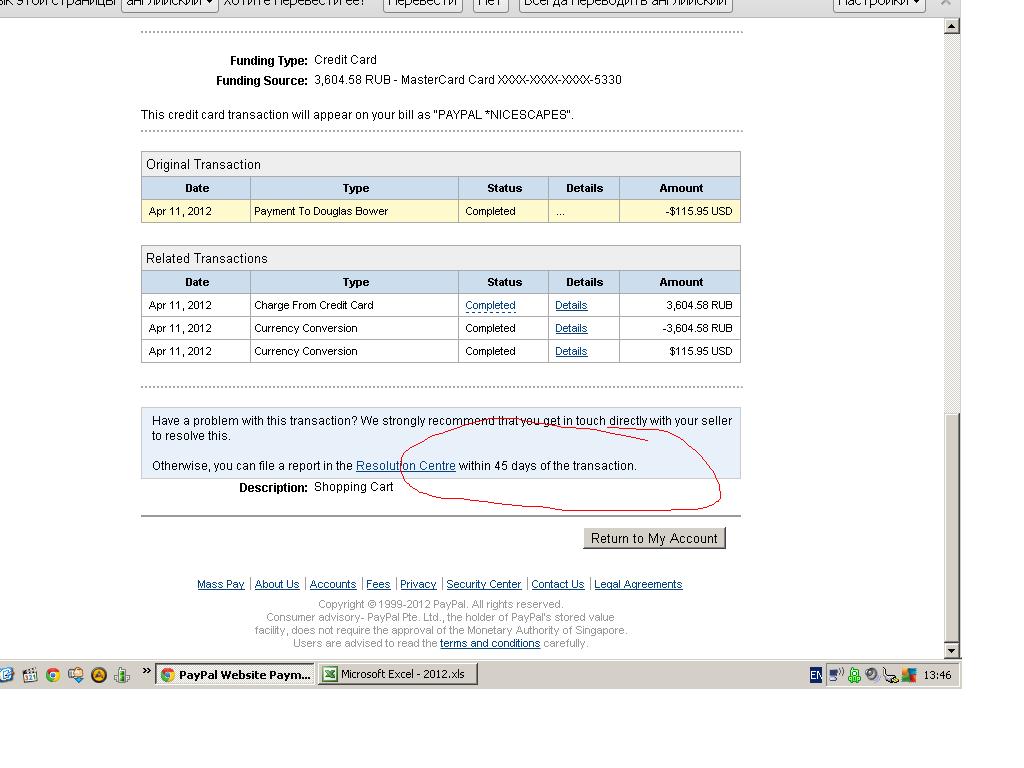Open the Security Center footer link
This screenshot has height=768, width=1024.
pyautogui.click(x=483, y=584)
